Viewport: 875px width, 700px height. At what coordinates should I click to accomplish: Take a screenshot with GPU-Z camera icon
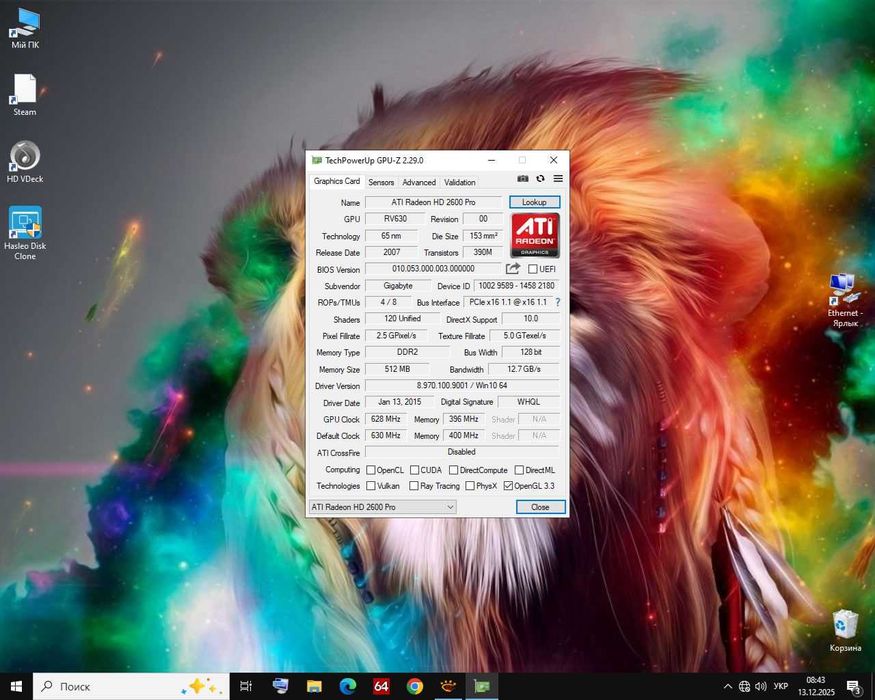click(522, 179)
